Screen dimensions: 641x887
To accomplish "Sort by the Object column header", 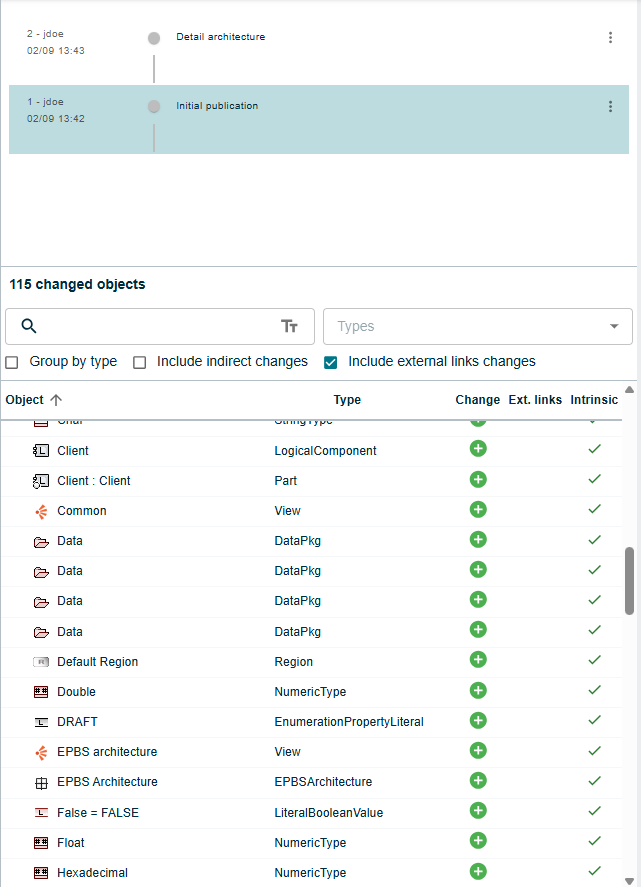I will tap(24, 400).
